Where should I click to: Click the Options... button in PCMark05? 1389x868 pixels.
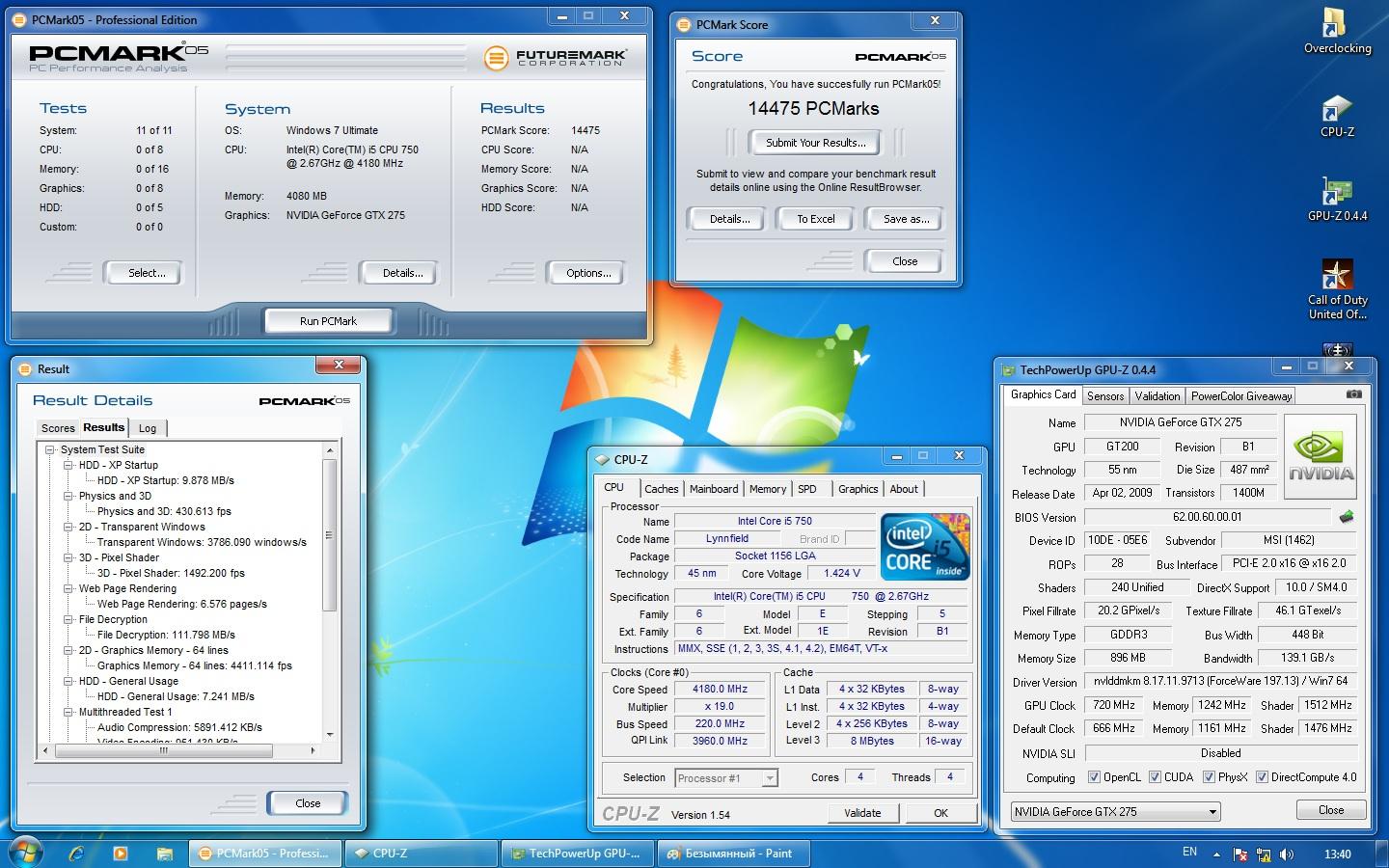(x=588, y=273)
